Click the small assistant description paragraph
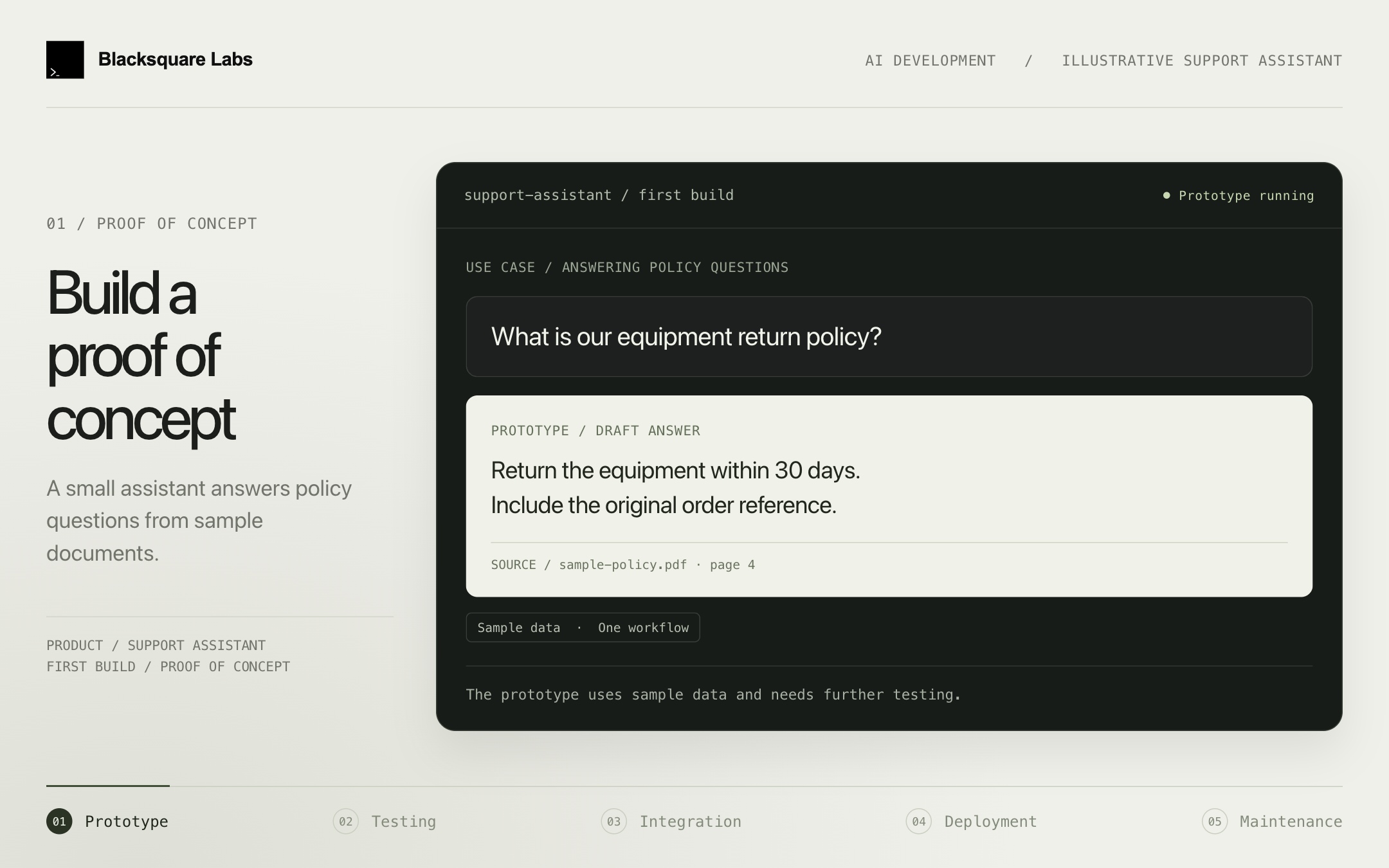1389x868 pixels. click(199, 521)
